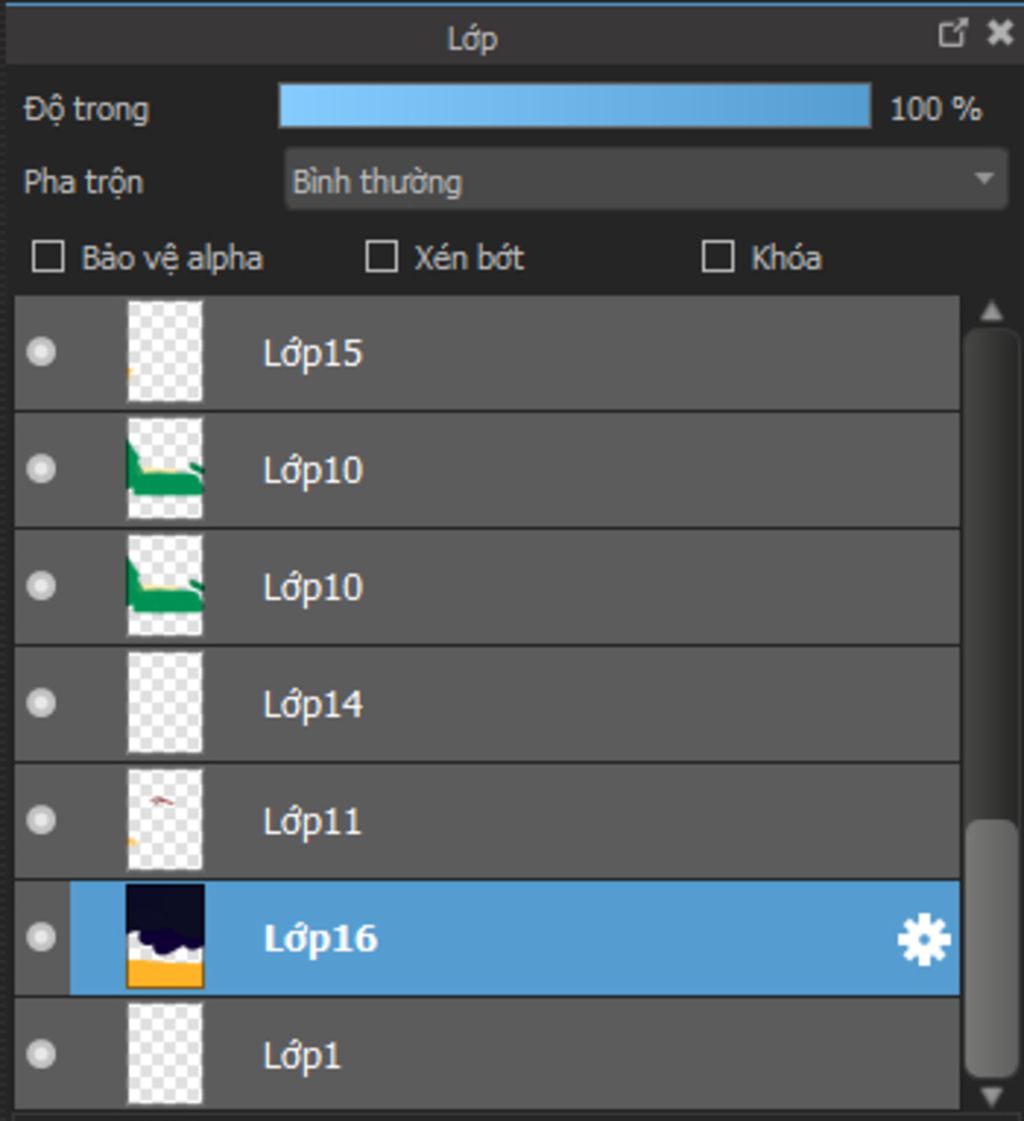Undock the Lớp panel with popout icon
Screen dimensions: 1024x1121
pyautogui.click(x=952, y=34)
